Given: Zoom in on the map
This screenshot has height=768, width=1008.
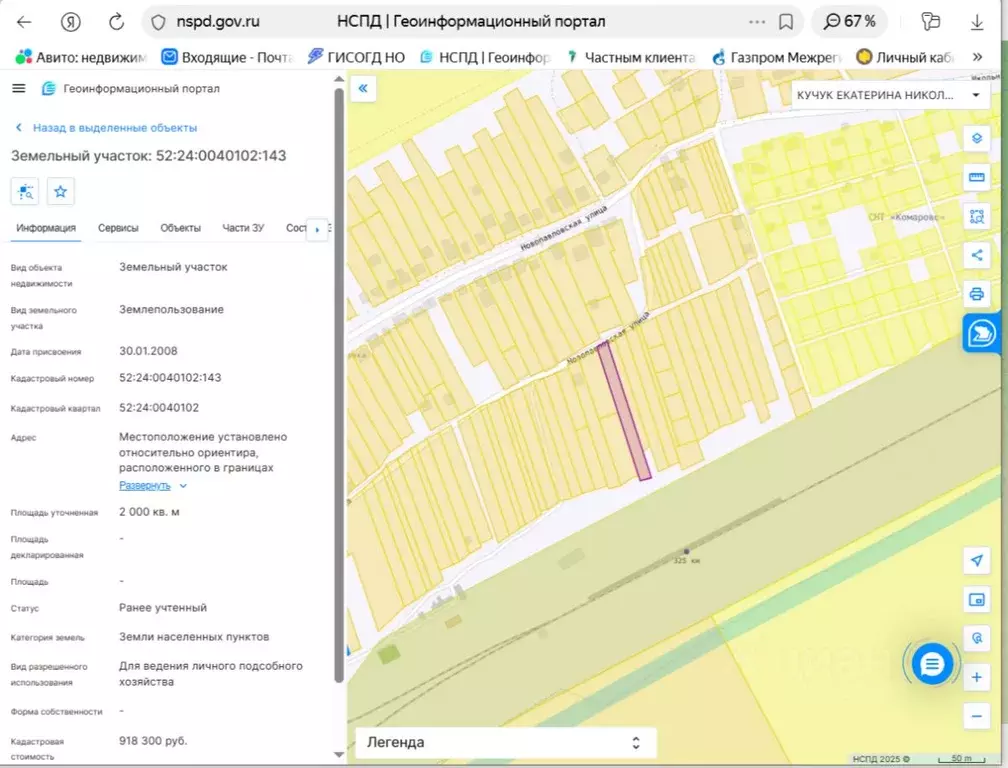Looking at the screenshot, I should [976, 677].
